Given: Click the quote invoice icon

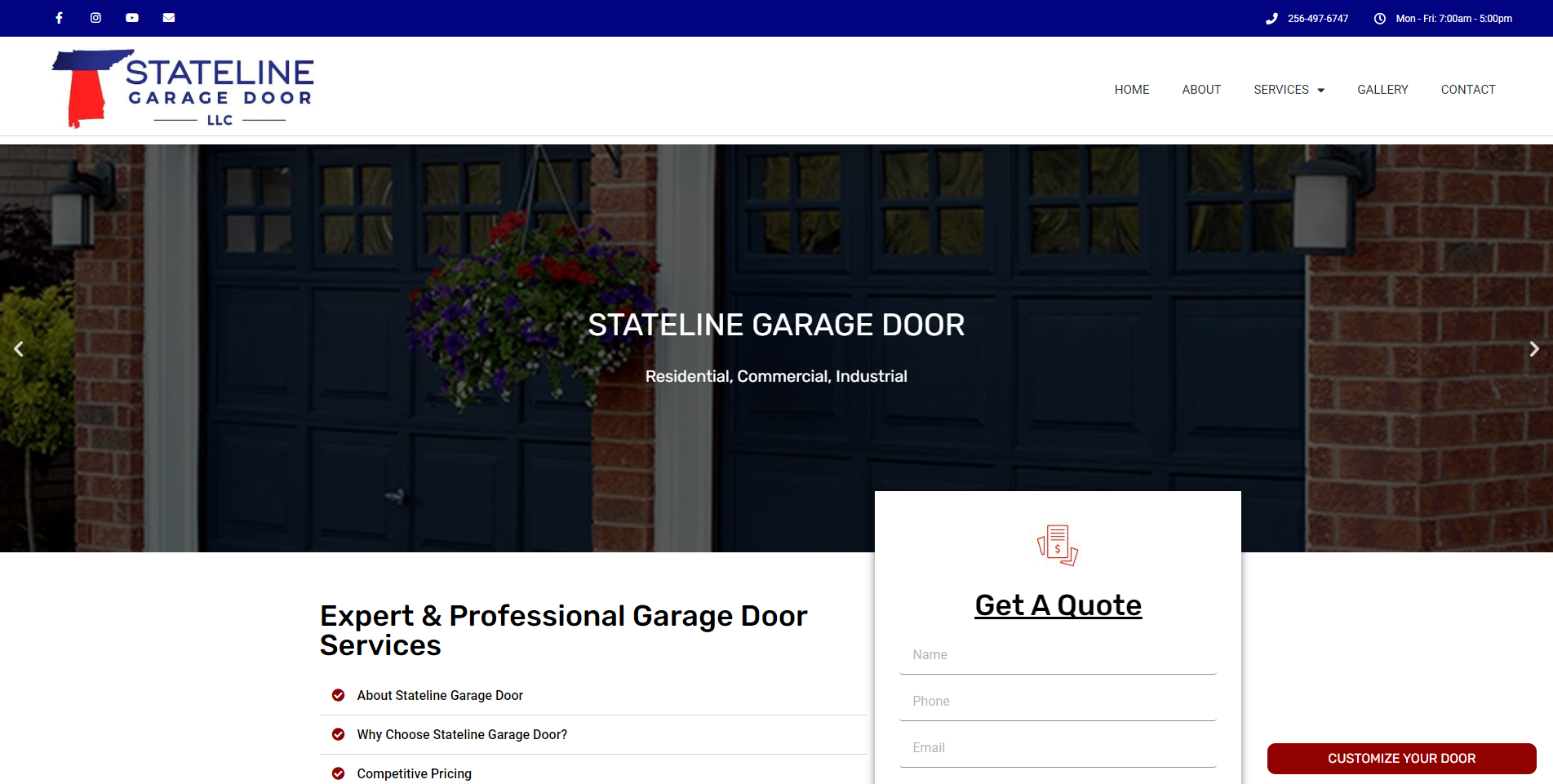Looking at the screenshot, I should (1058, 545).
